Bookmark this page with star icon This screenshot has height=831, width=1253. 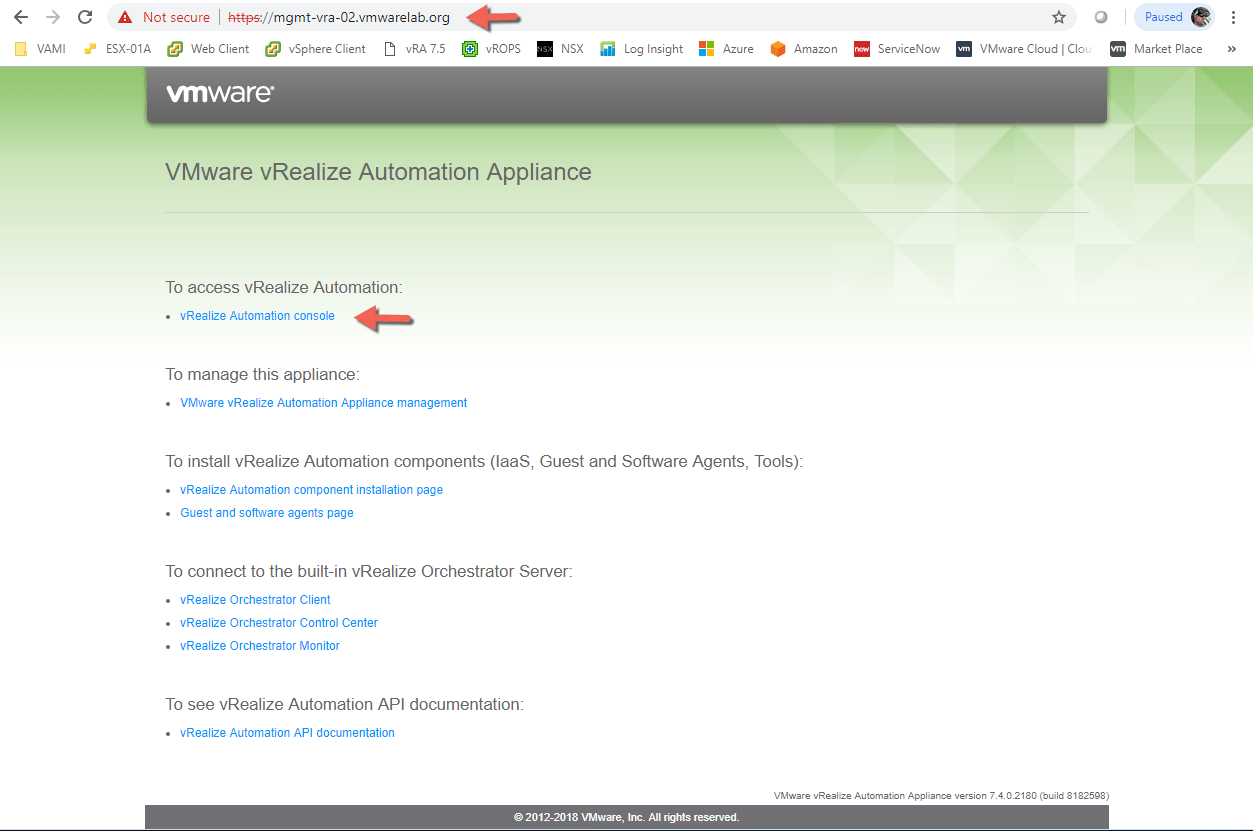(x=1058, y=17)
